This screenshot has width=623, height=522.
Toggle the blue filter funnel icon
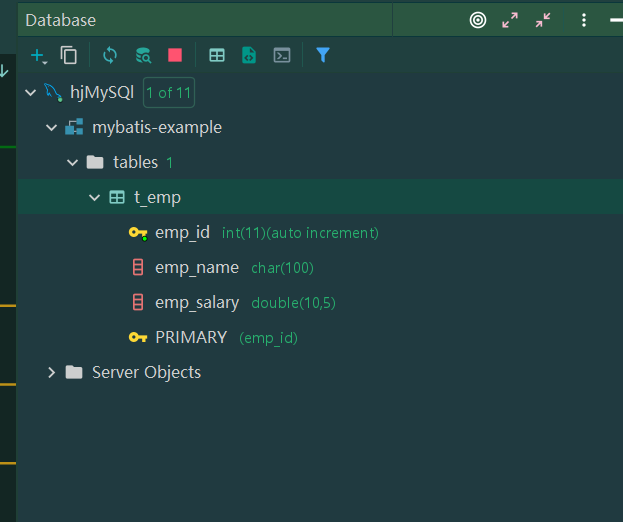pos(323,55)
